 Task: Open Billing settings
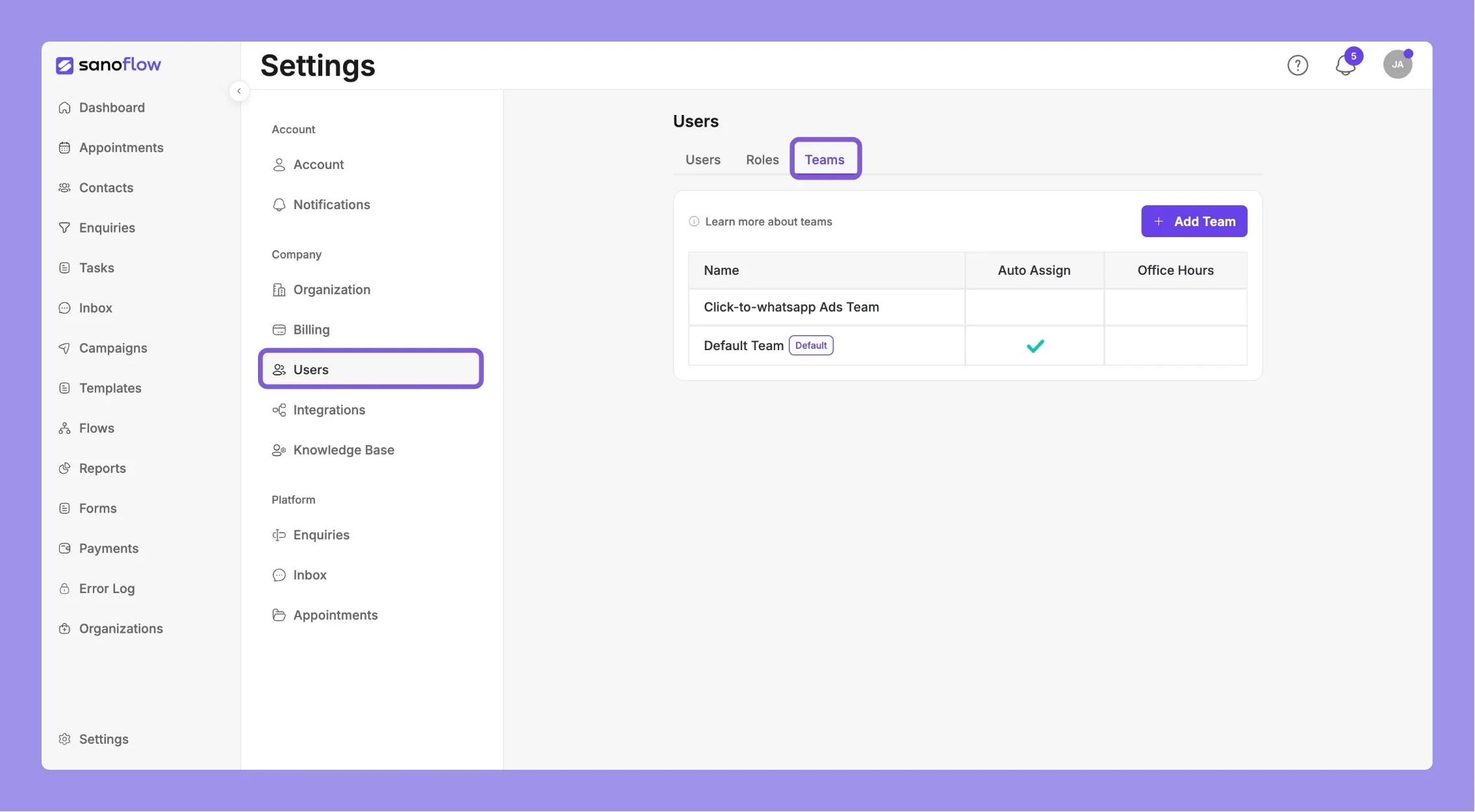coord(371,330)
